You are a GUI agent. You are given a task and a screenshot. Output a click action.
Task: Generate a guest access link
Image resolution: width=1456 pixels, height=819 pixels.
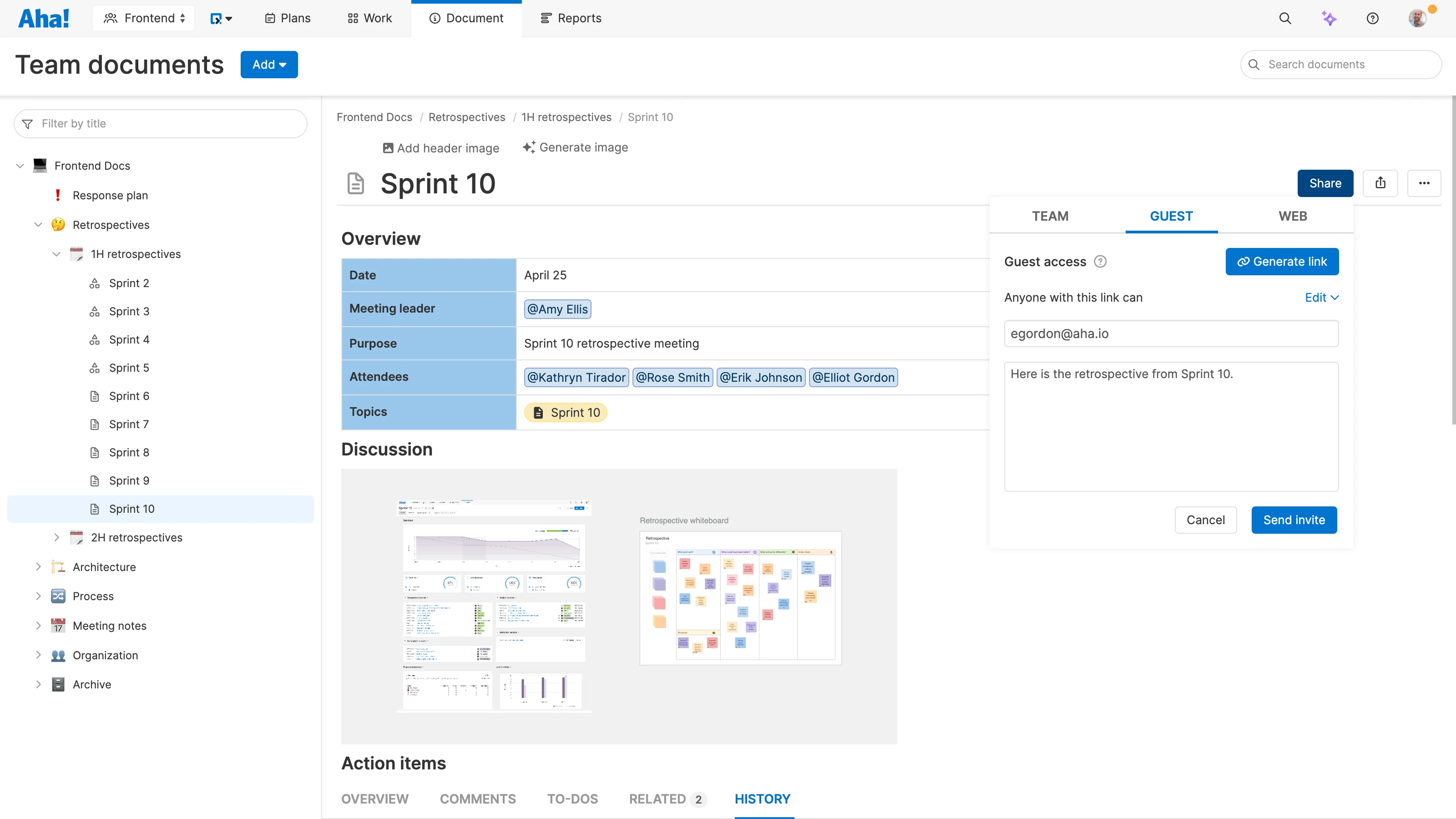tap(1282, 261)
